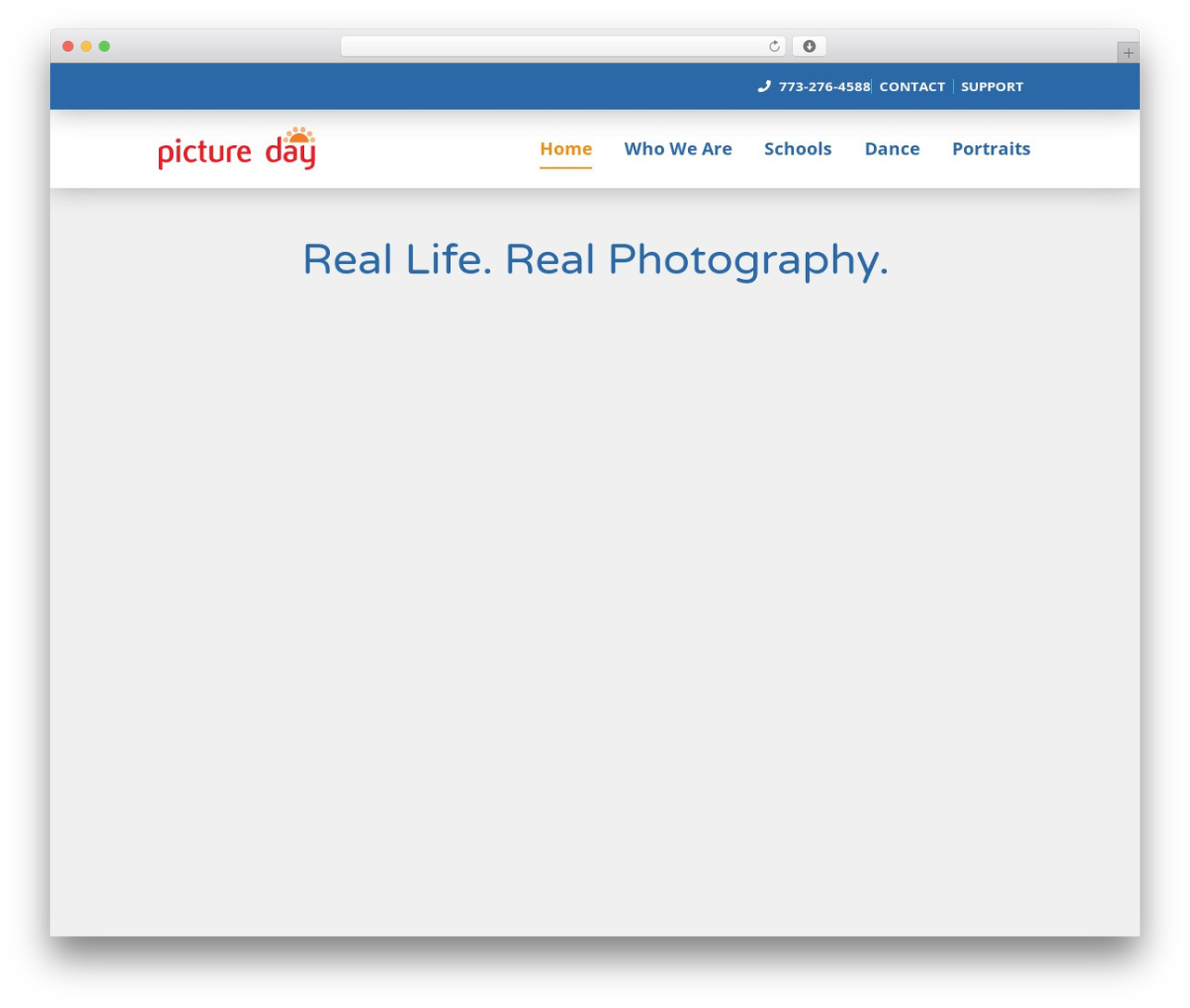1190x1008 pixels.
Task: Maximize window using the green button
Action: pos(104,46)
